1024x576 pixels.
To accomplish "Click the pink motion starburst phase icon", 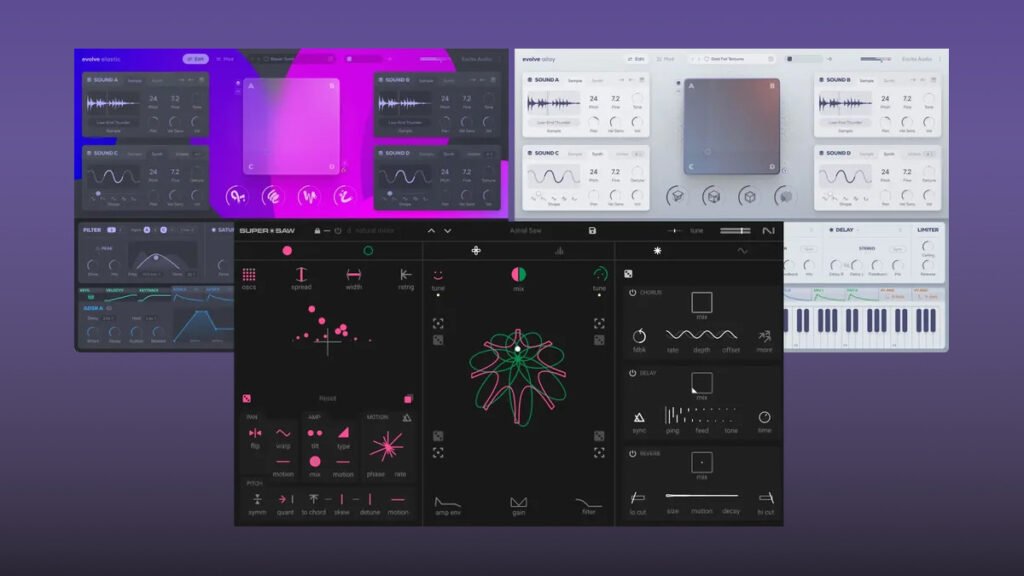I will tap(387, 447).
